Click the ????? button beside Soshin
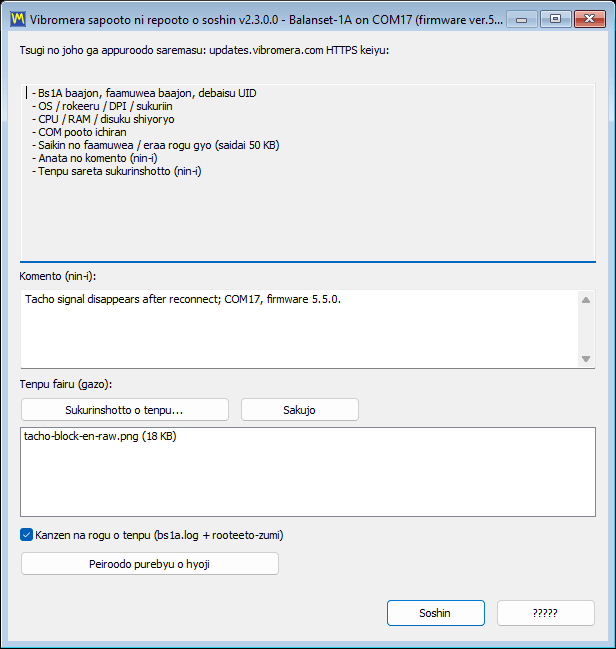 point(546,613)
